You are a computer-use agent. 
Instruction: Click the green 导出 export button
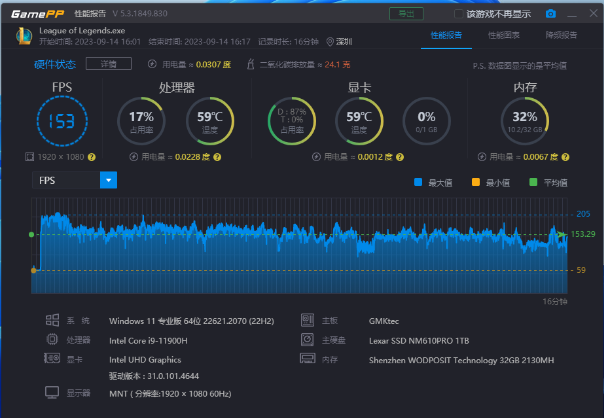click(x=404, y=14)
